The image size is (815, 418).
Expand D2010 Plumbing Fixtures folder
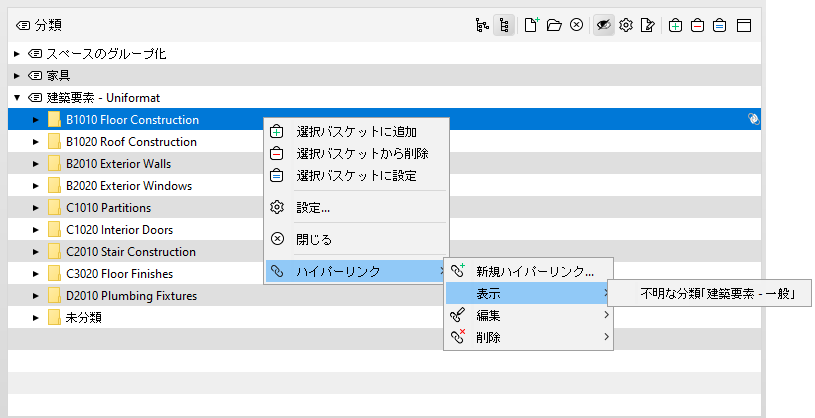click(x=35, y=296)
